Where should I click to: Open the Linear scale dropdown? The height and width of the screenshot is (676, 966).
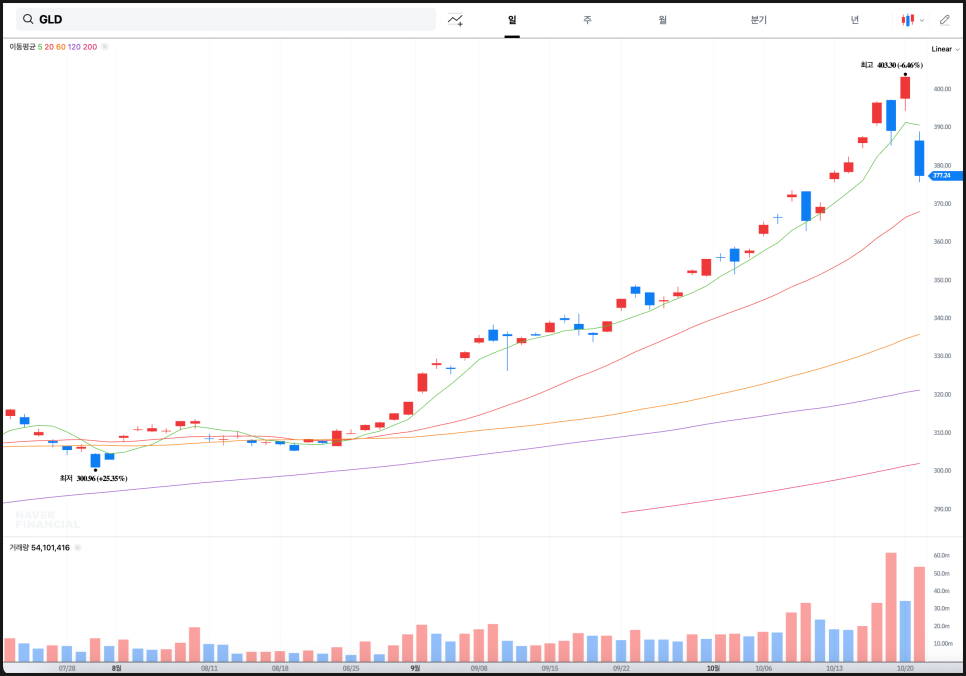pyautogui.click(x=944, y=49)
